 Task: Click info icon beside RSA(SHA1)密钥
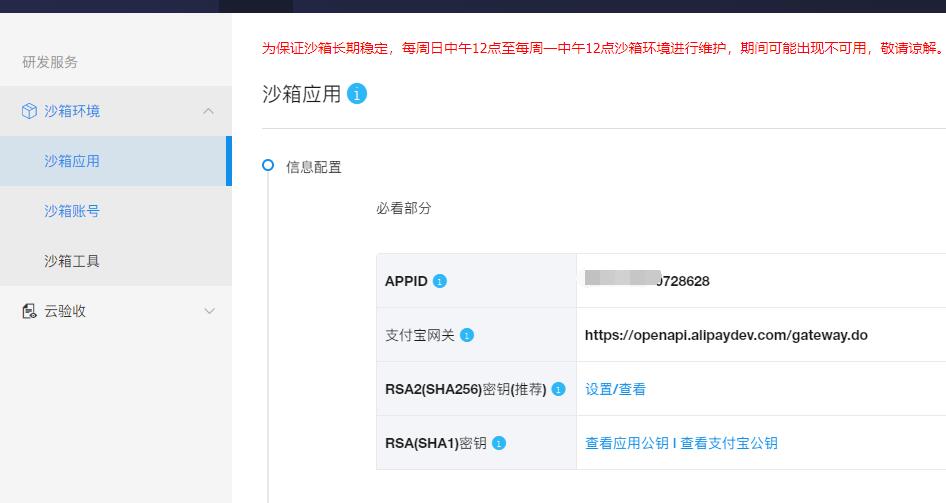[499, 443]
